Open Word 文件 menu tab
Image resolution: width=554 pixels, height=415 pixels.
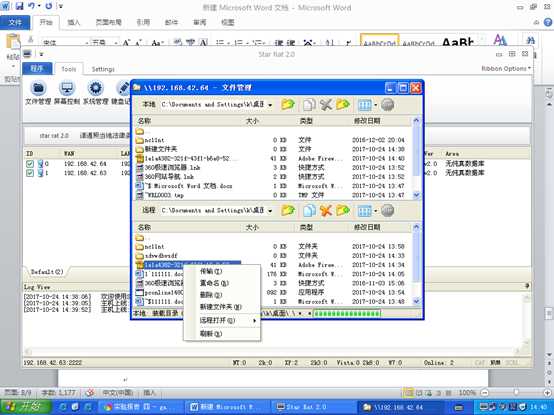tap(15, 22)
